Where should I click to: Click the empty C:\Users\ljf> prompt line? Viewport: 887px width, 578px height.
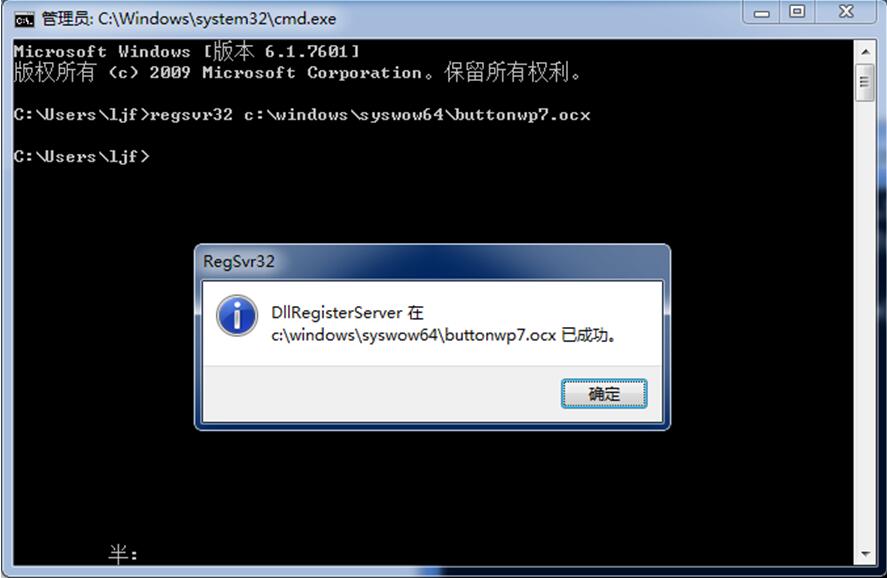pyautogui.click(x=82, y=156)
